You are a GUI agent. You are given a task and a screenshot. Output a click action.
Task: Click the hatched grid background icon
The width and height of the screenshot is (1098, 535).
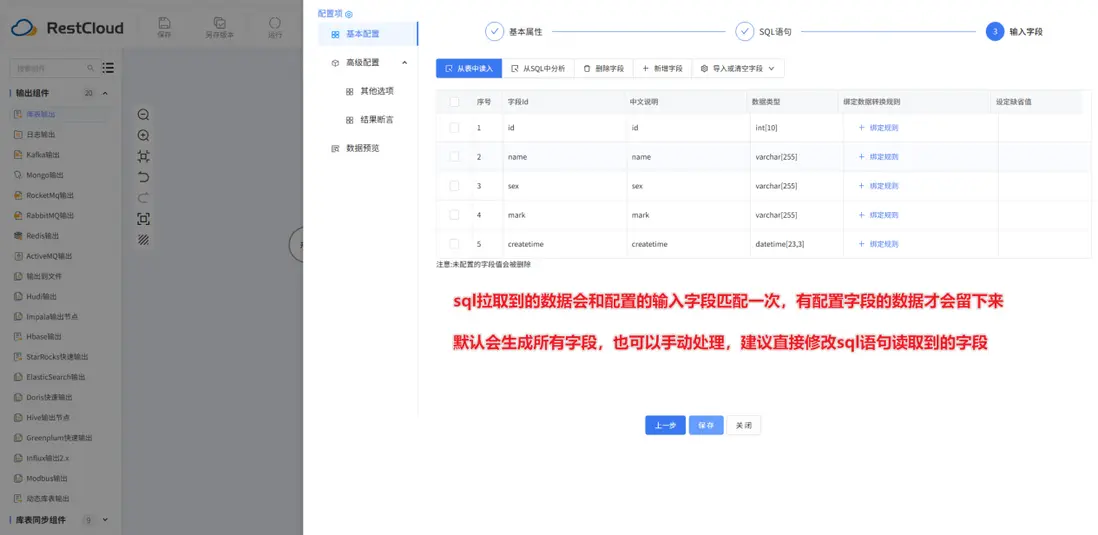144,239
